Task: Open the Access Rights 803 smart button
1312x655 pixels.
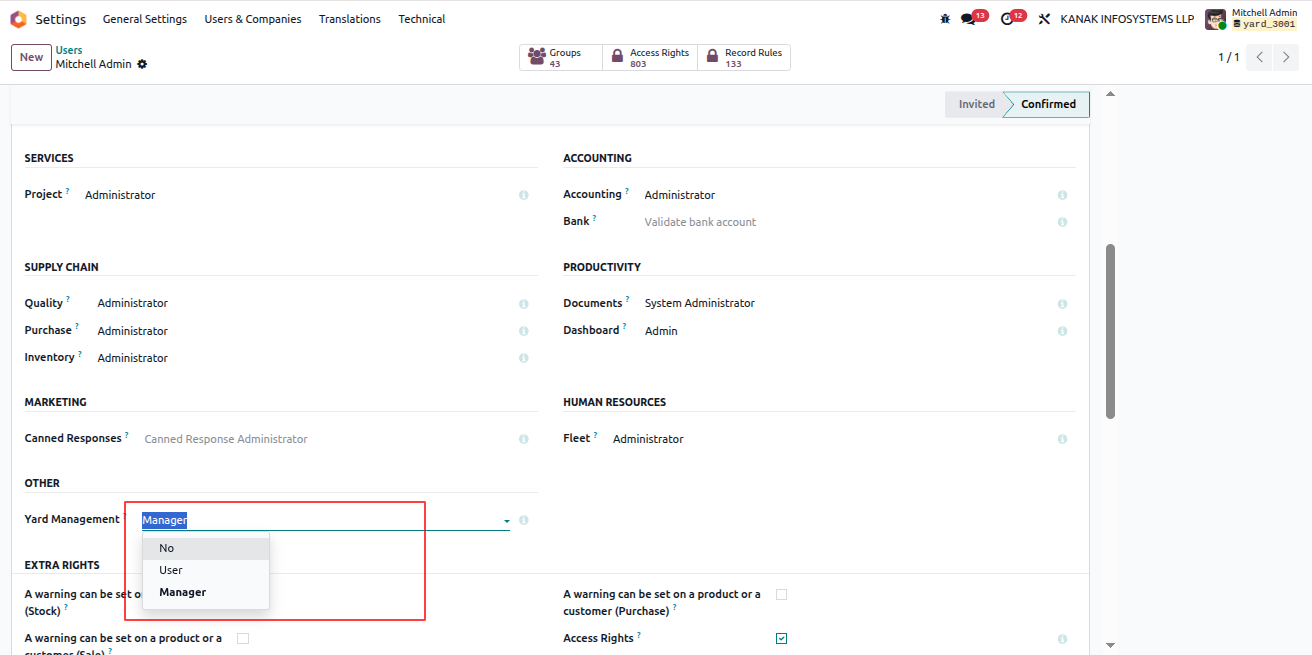Action: (x=650, y=58)
